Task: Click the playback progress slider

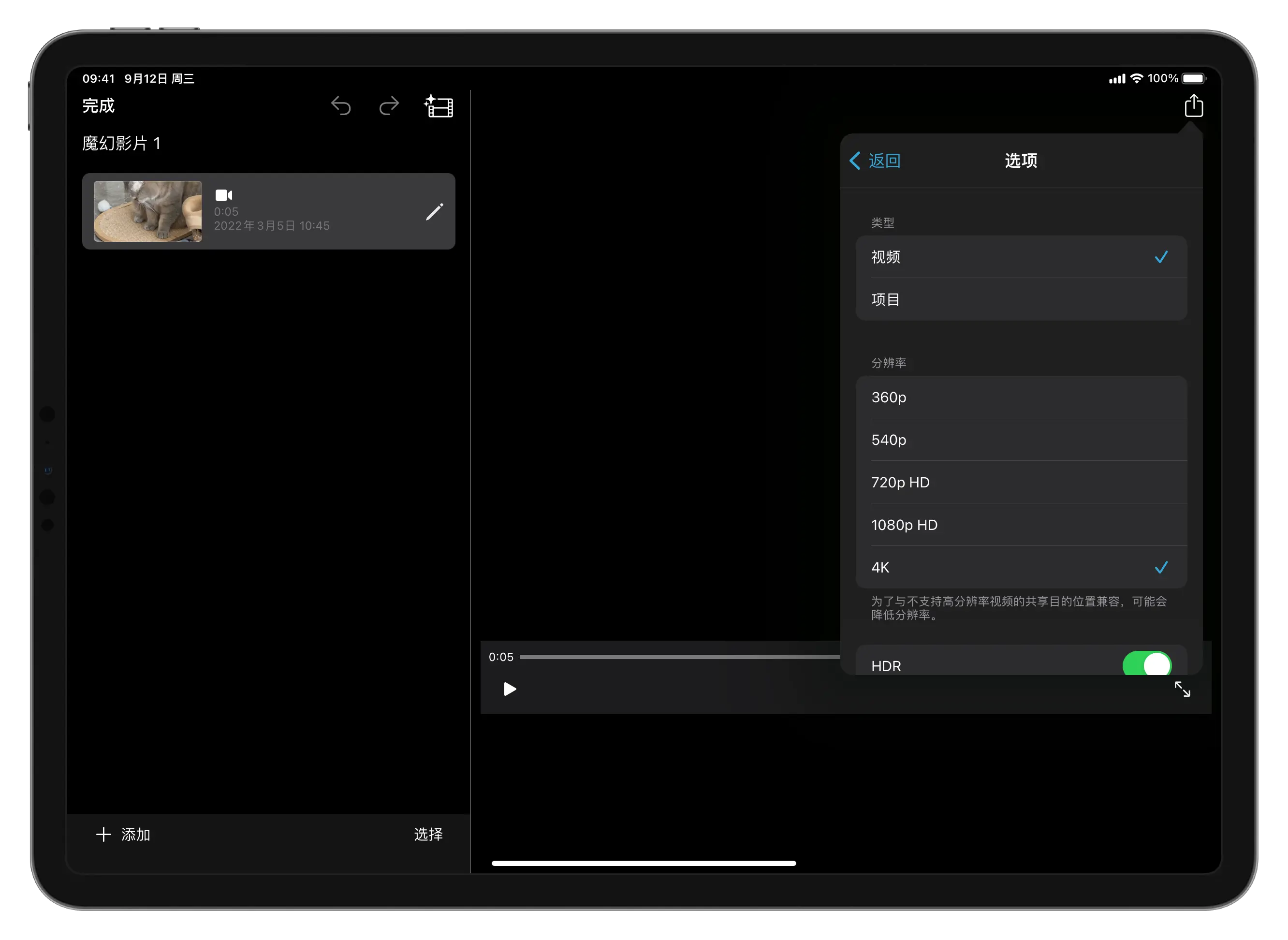Action: coord(679,657)
